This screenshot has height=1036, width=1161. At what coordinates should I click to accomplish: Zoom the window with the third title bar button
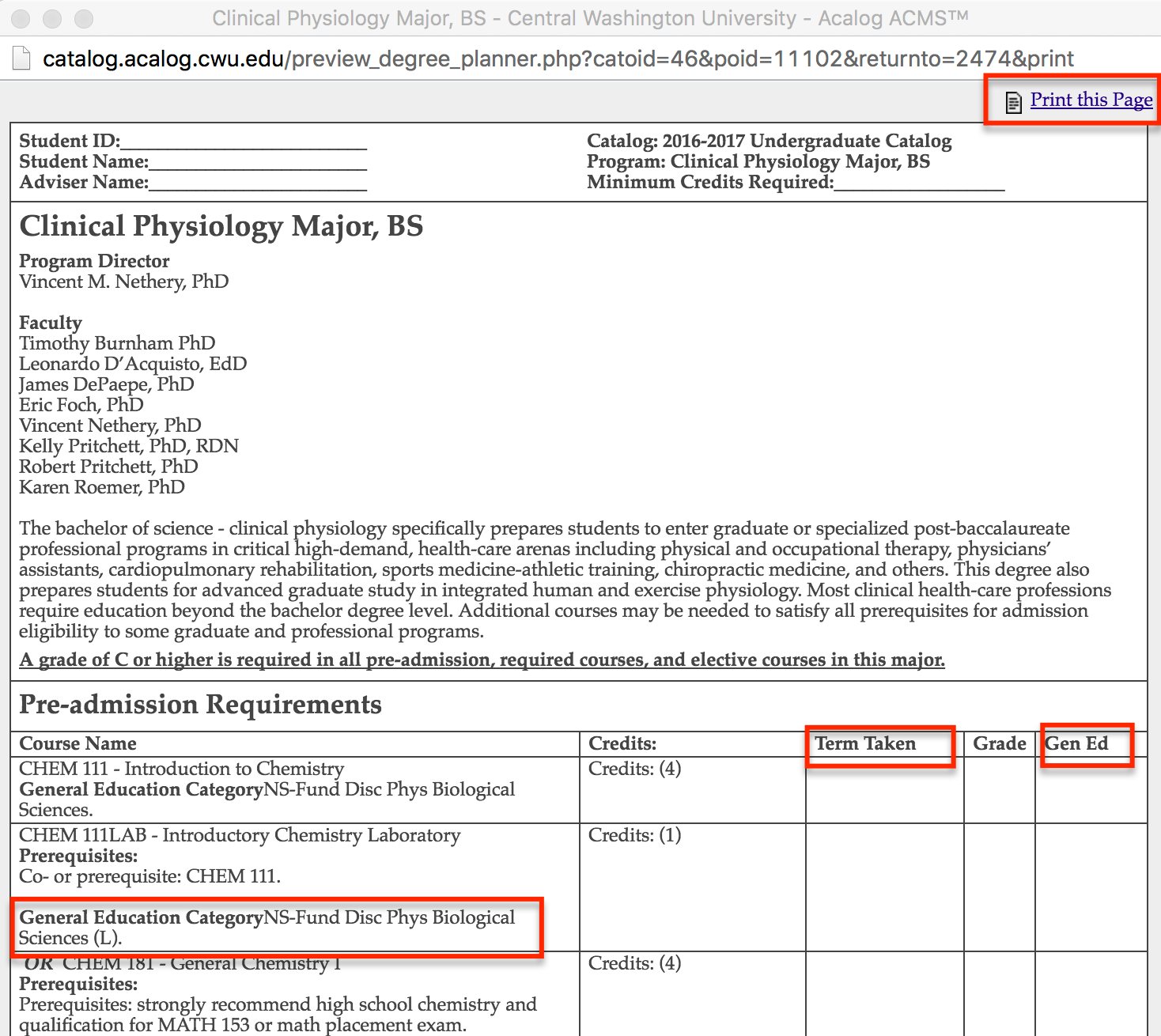coord(84,18)
